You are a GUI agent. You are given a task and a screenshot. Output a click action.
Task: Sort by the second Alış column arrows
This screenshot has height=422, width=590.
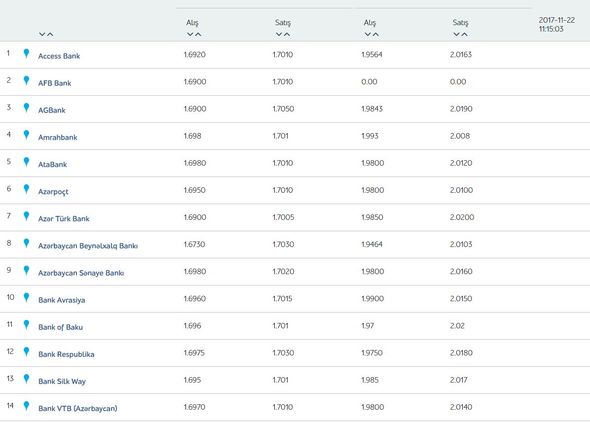372,34
